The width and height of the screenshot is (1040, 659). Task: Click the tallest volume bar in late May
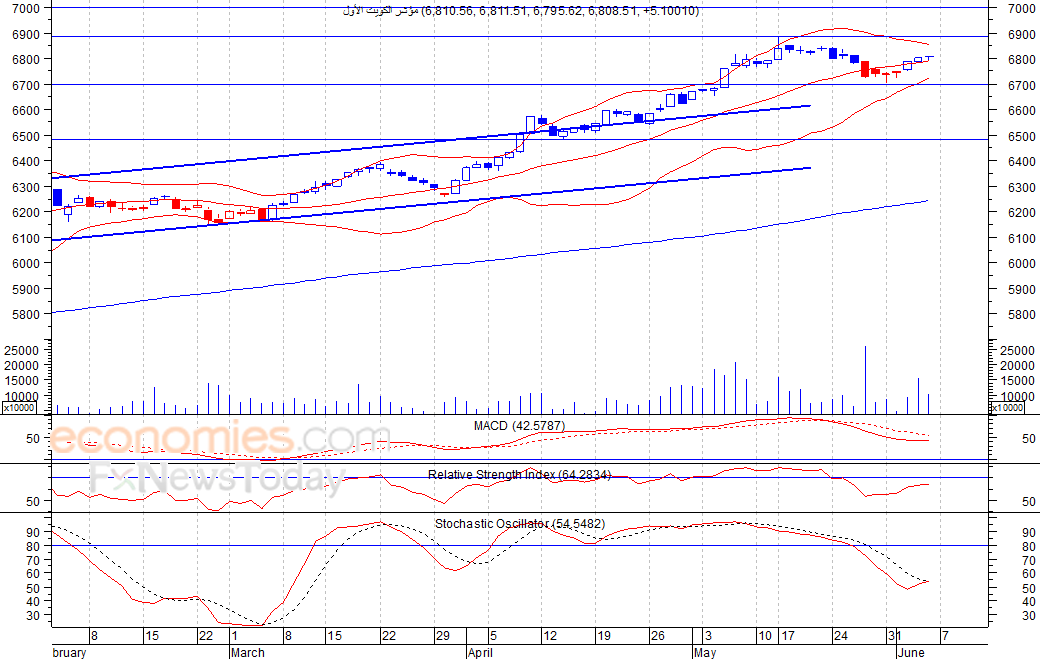point(865,380)
